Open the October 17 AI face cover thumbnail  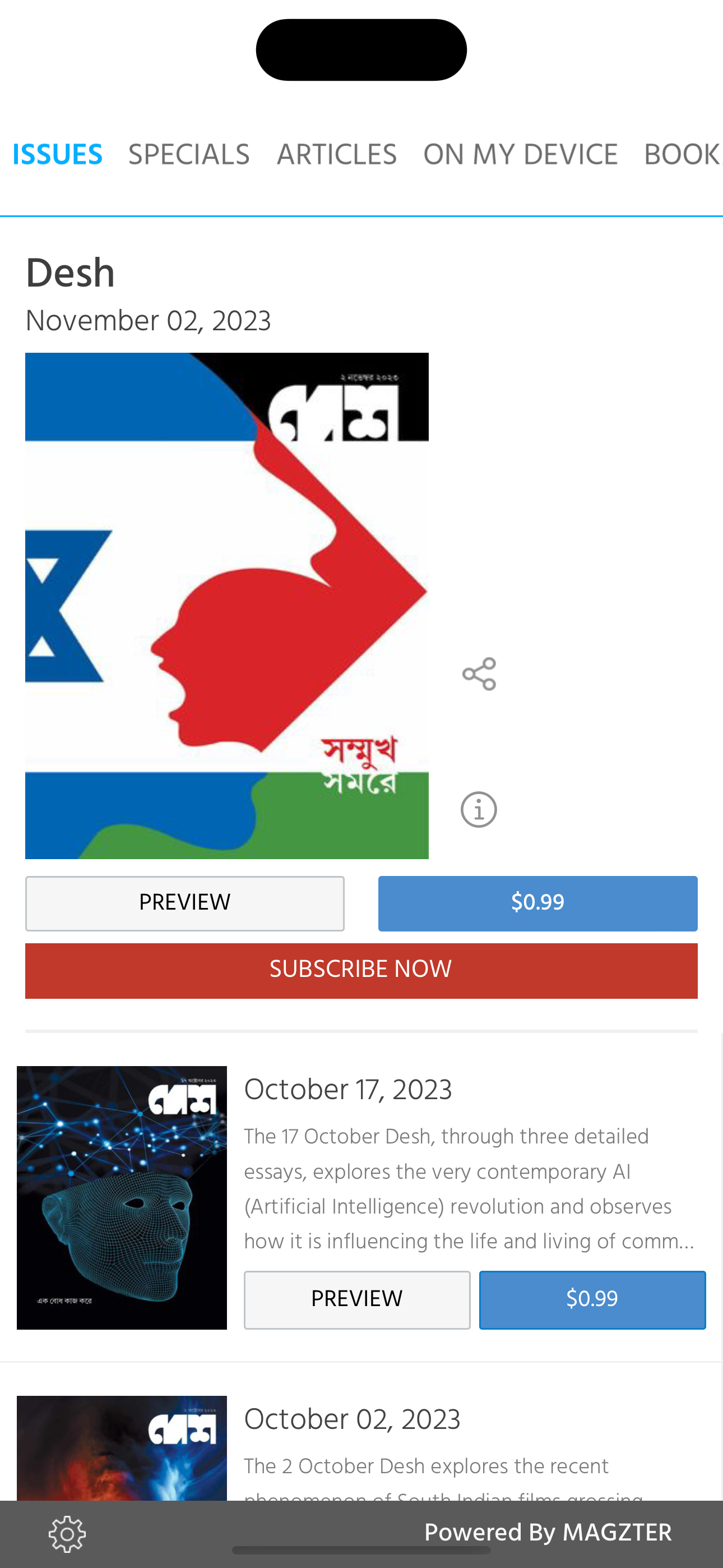122,1197
